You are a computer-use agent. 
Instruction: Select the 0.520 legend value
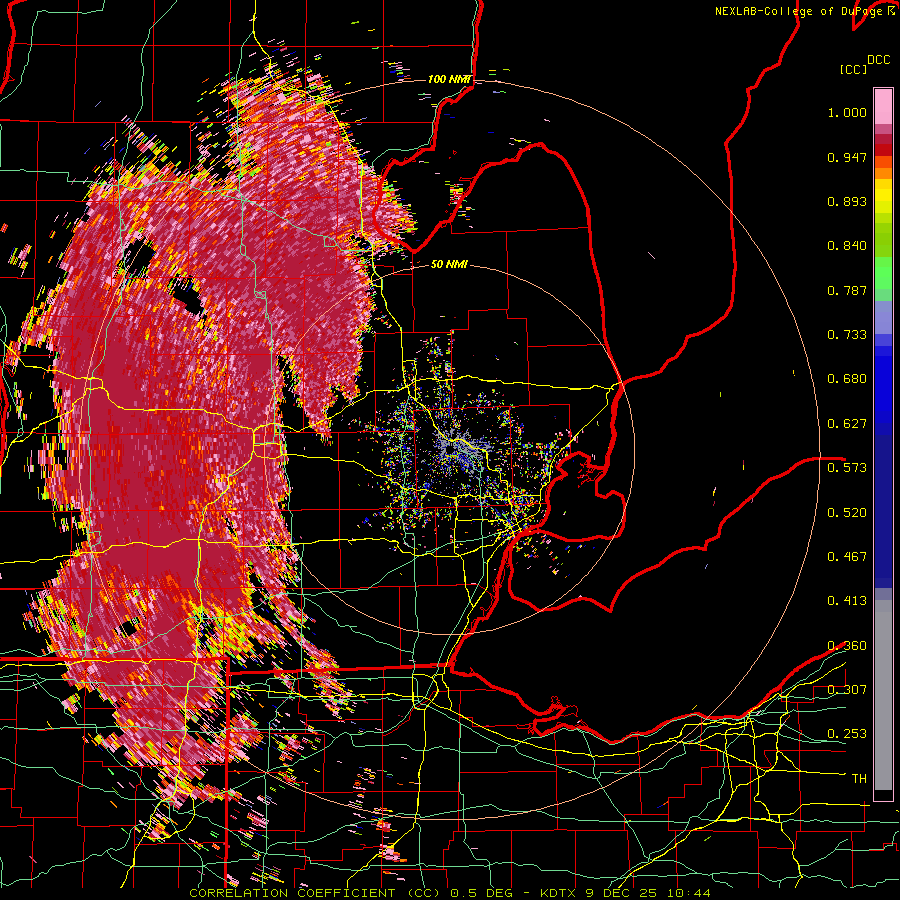pos(847,513)
